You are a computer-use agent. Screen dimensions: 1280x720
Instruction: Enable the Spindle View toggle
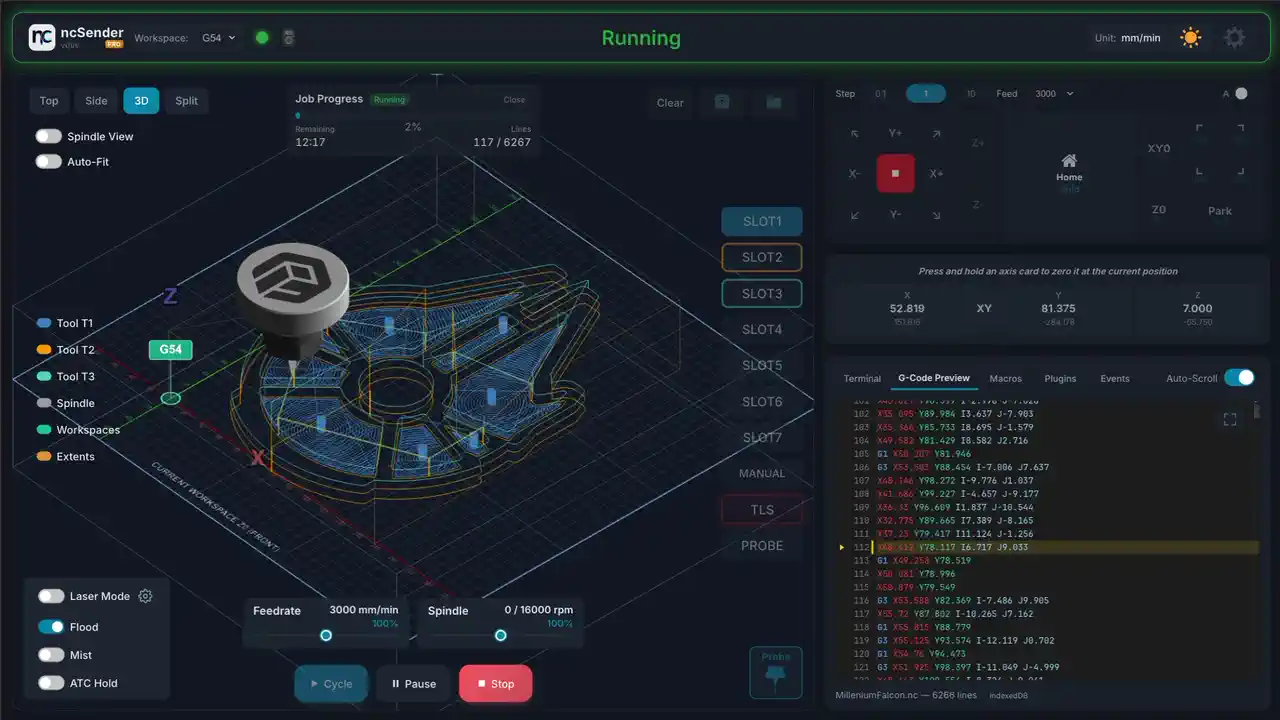coord(48,136)
